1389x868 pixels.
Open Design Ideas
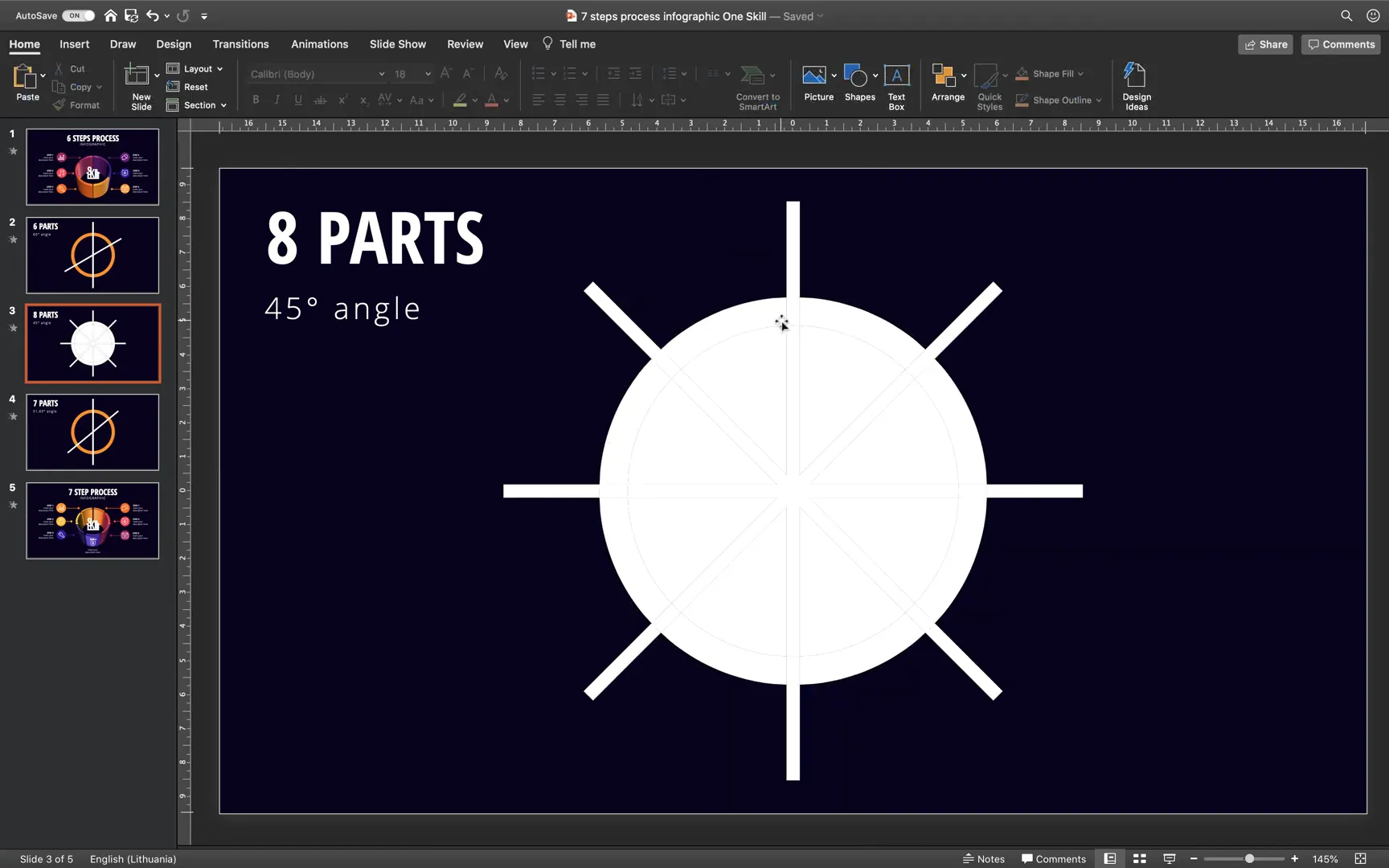pos(1136,84)
